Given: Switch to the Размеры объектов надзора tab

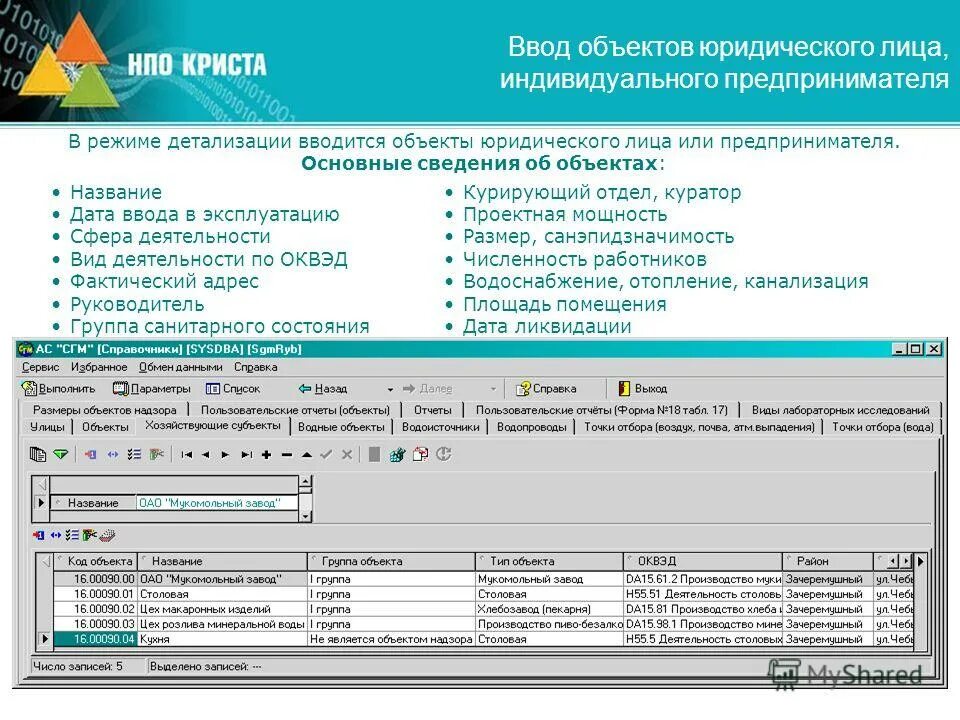Looking at the screenshot, I should point(105,410).
